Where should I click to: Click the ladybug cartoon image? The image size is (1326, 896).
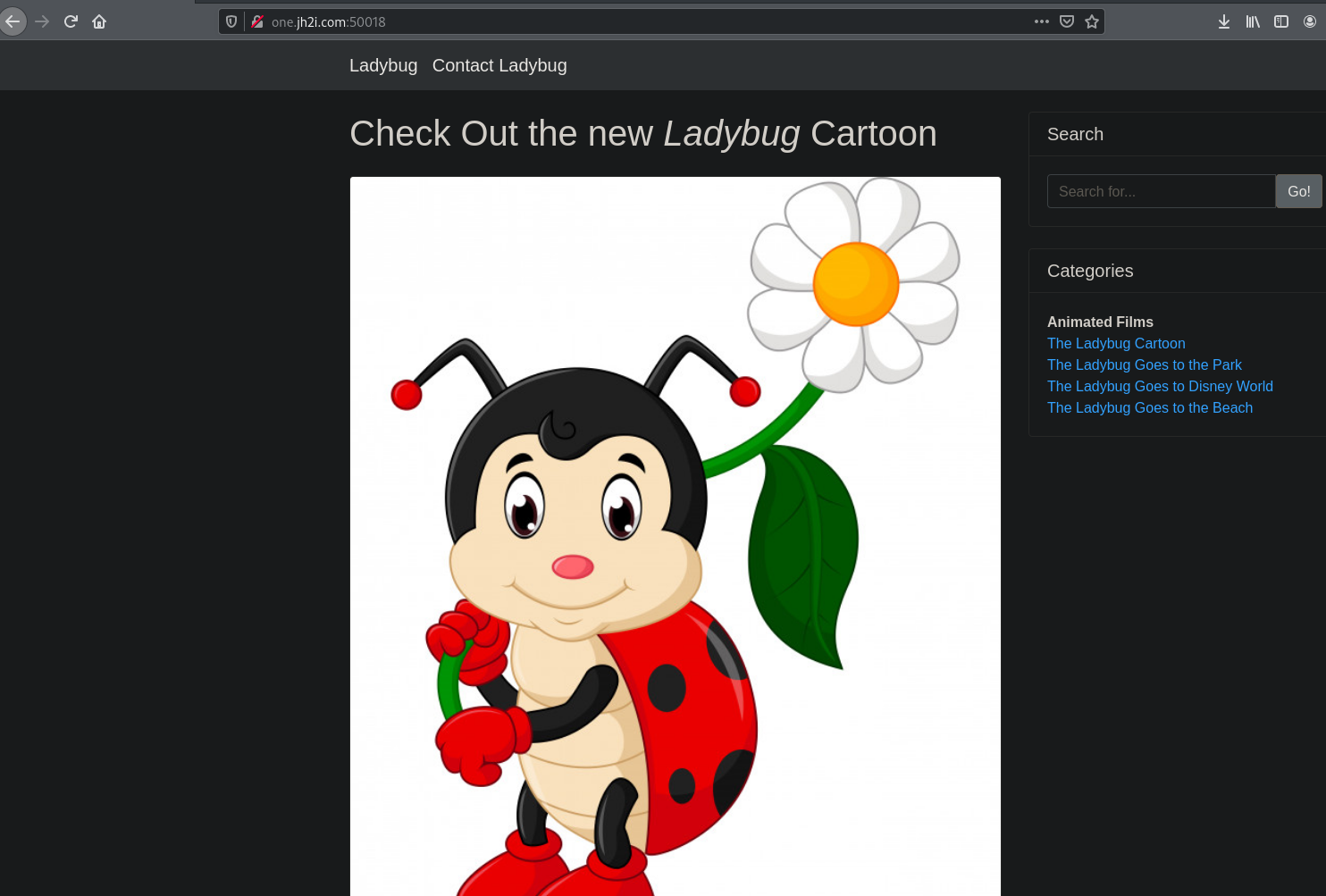pos(675,536)
